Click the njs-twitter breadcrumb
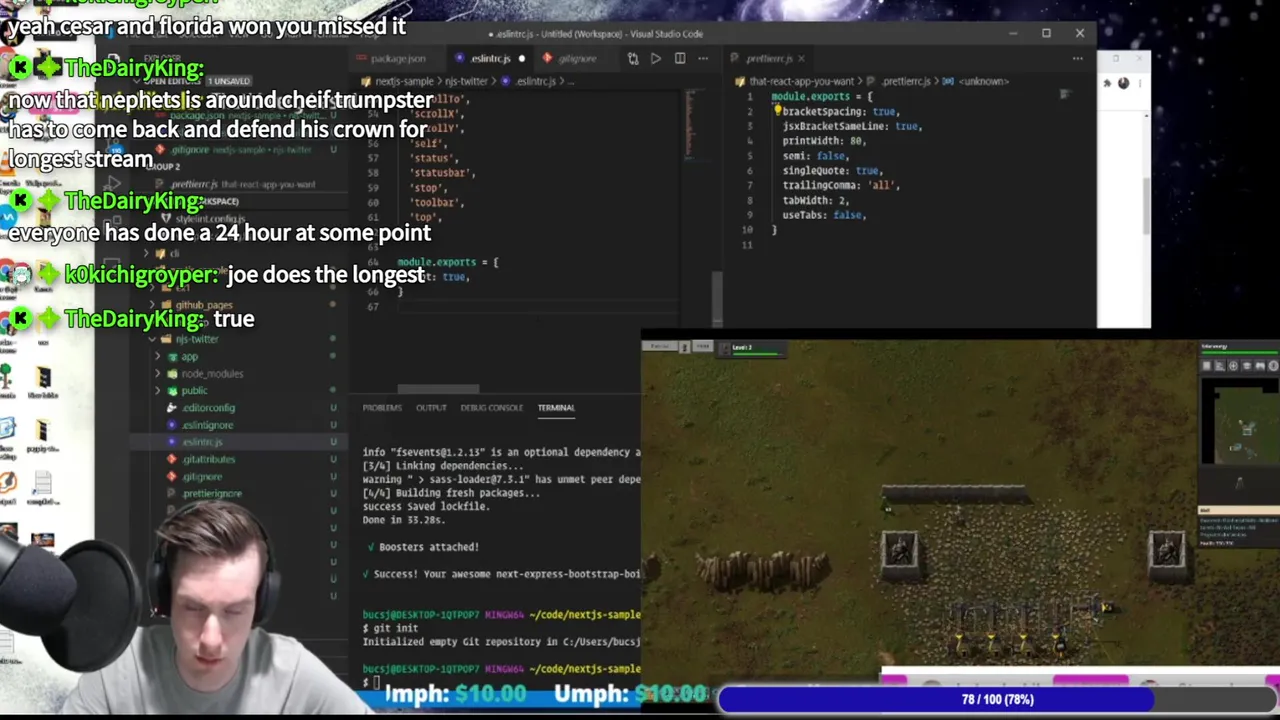Image resolution: width=1280 pixels, height=720 pixels. click(x=466, y=81)
